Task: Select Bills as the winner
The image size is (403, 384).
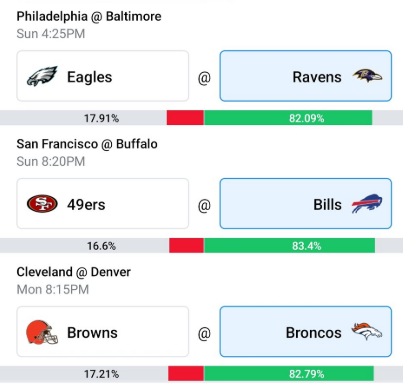Action: coord(306,204)
